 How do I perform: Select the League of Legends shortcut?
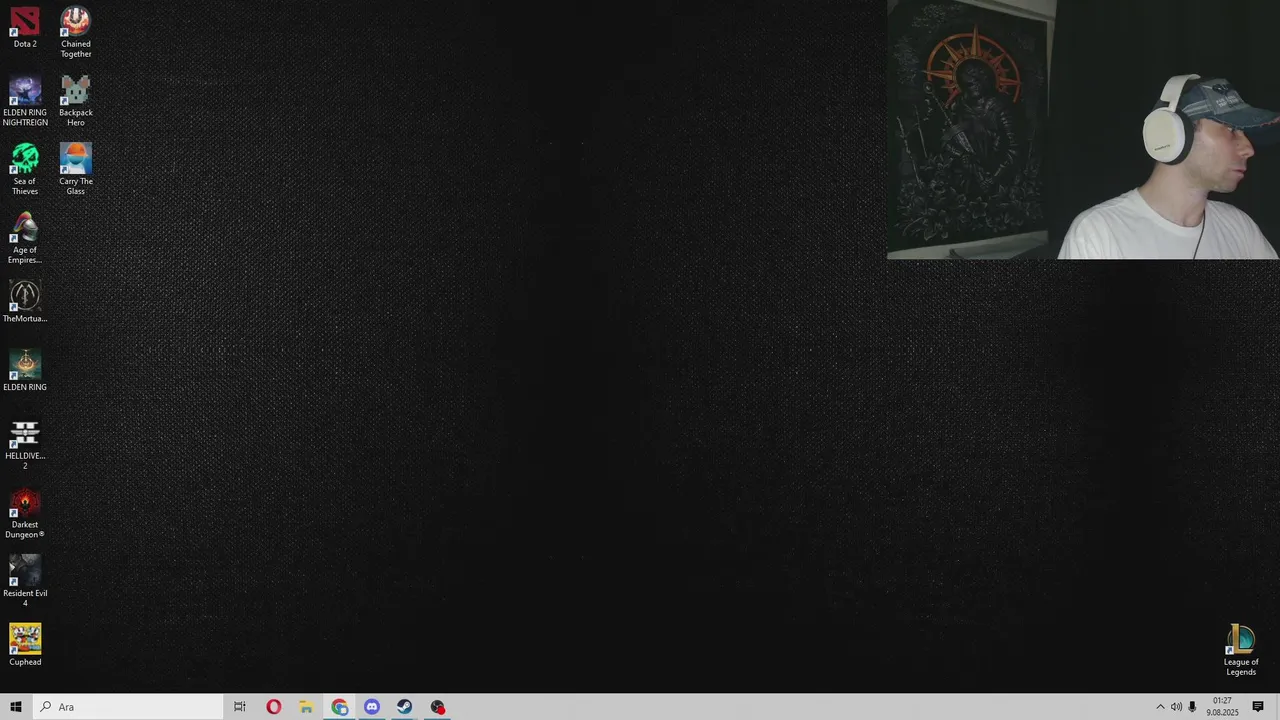1241,651
